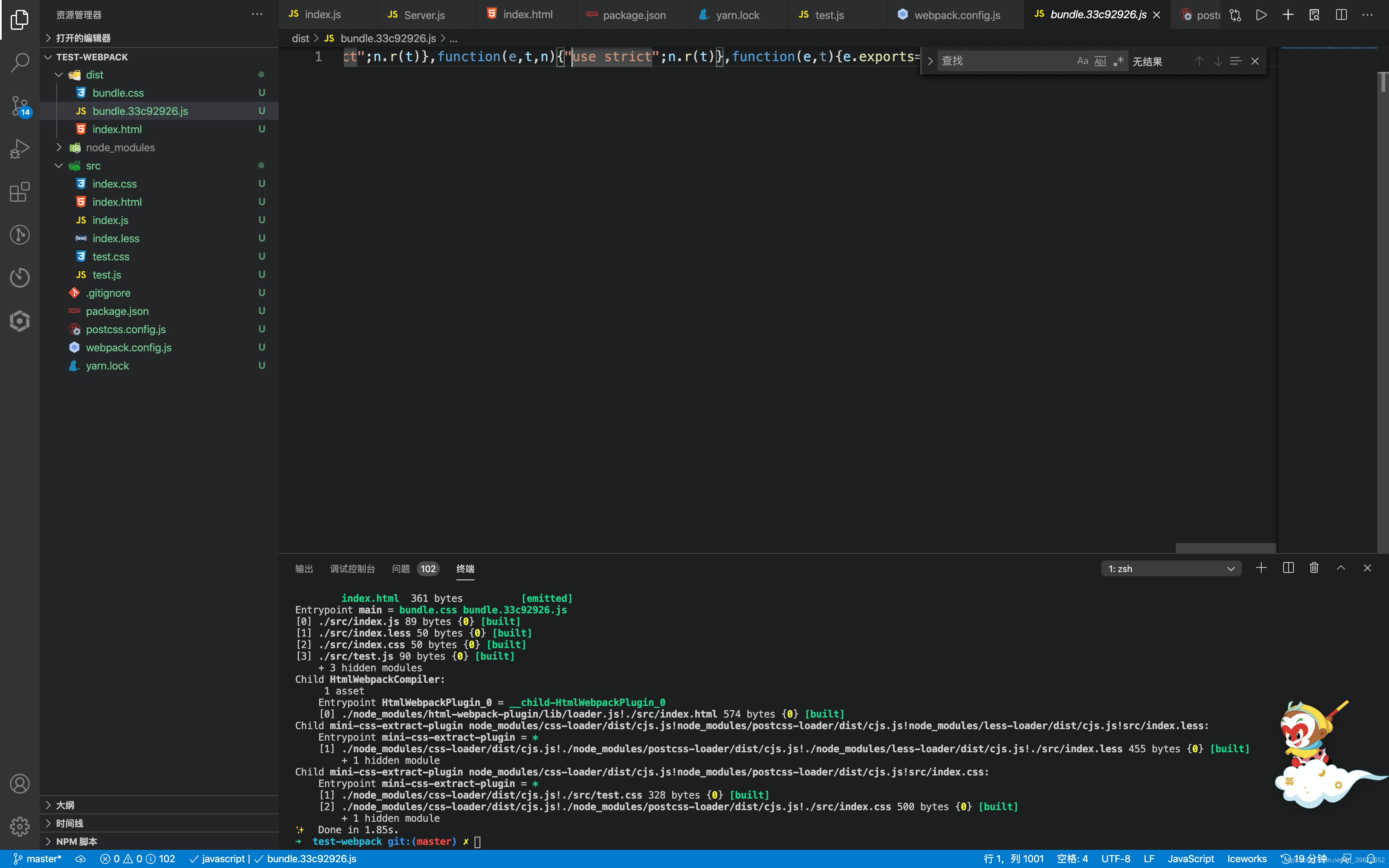This screenshot has width=1389, height=868.
Task: Click find in selection icon
Action: (1236, 61)
